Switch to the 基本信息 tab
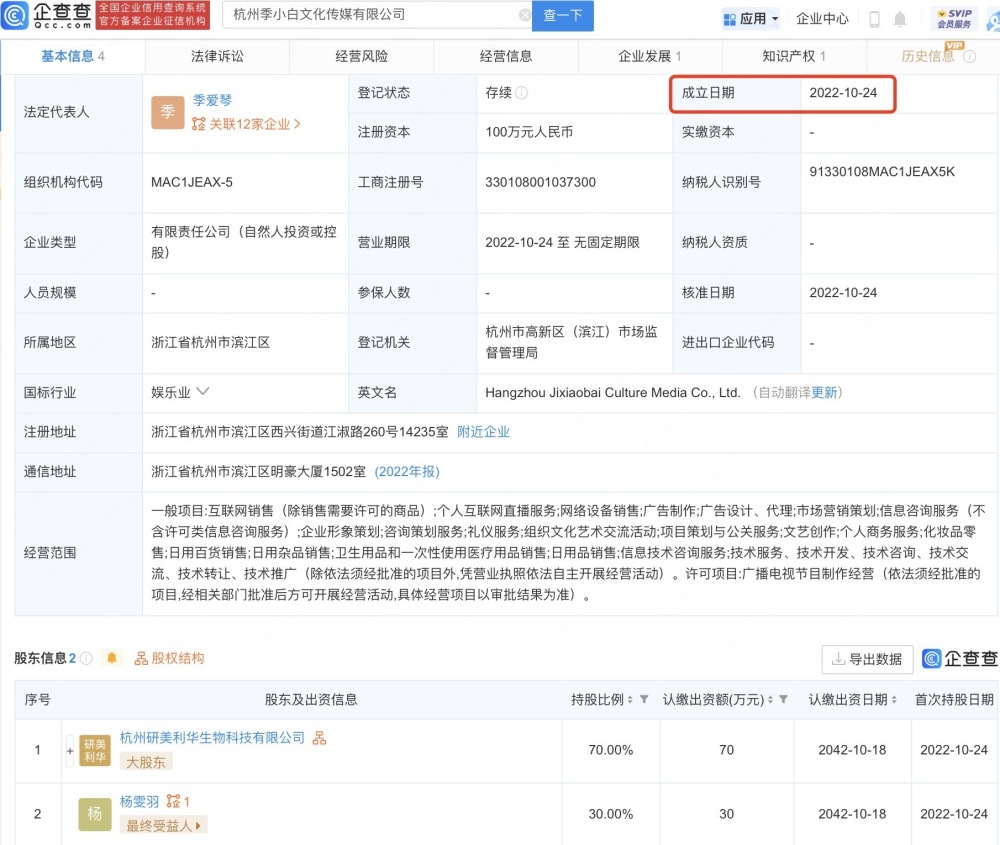 coord(73,57)
